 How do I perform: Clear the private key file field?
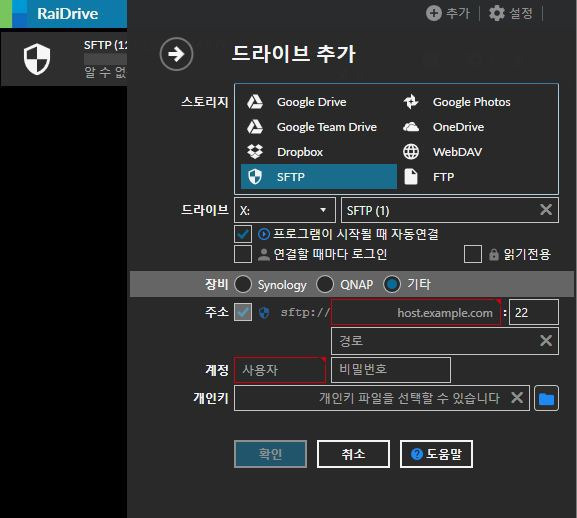coord(517,398)
